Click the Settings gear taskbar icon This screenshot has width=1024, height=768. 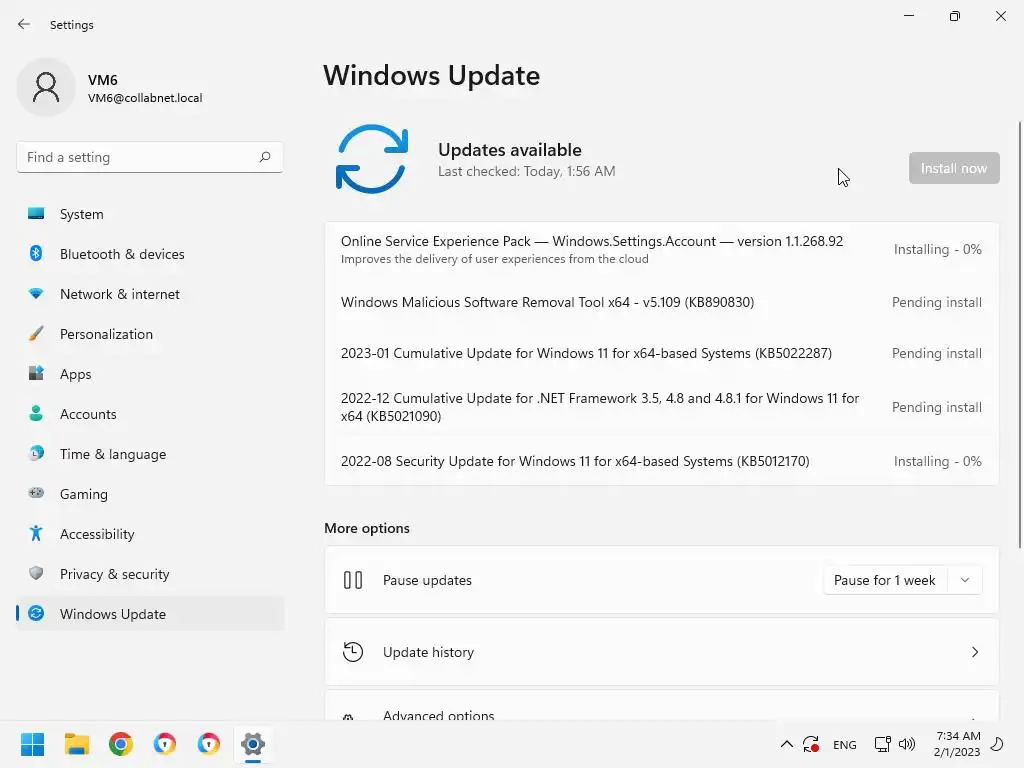click(253, 744)
